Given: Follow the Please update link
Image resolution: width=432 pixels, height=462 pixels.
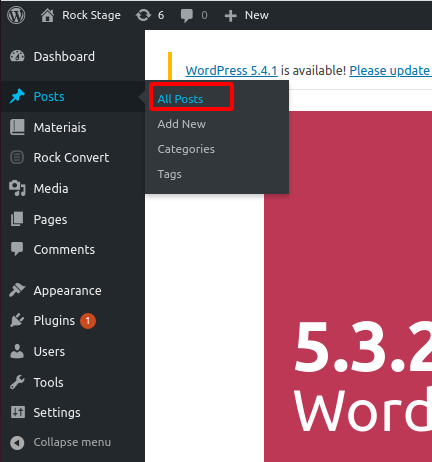Looking at the screenshot, I should 390,70.
